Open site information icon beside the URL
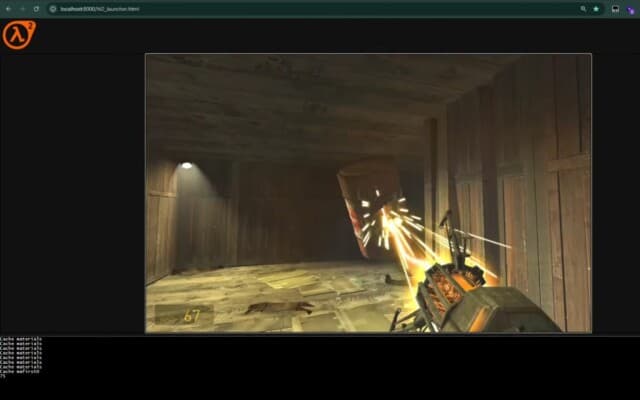Image resolution: width=640 pixels, height=400 pixels. [x=53, y=9]
